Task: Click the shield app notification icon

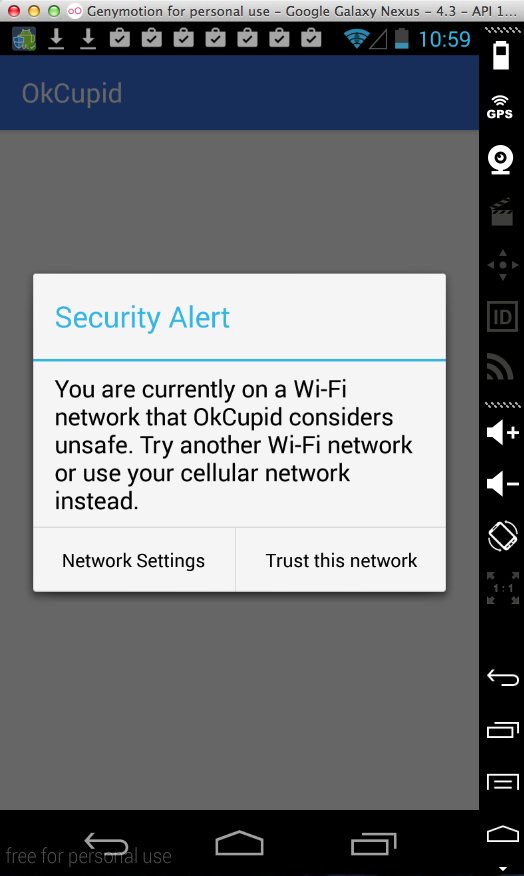Action: pyautogui.click(x=24, y=39)
